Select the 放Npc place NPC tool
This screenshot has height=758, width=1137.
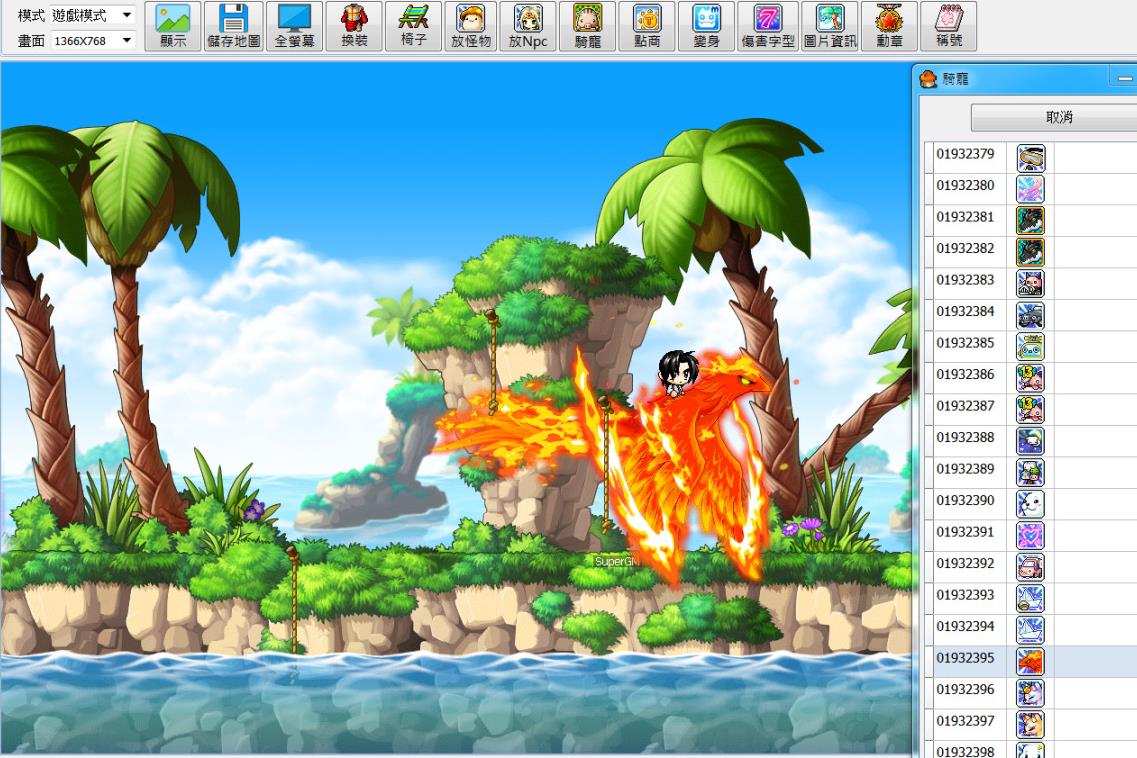point(528,27)
